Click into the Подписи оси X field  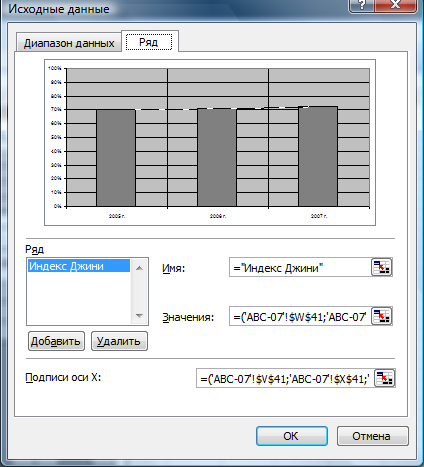point(285,378)
